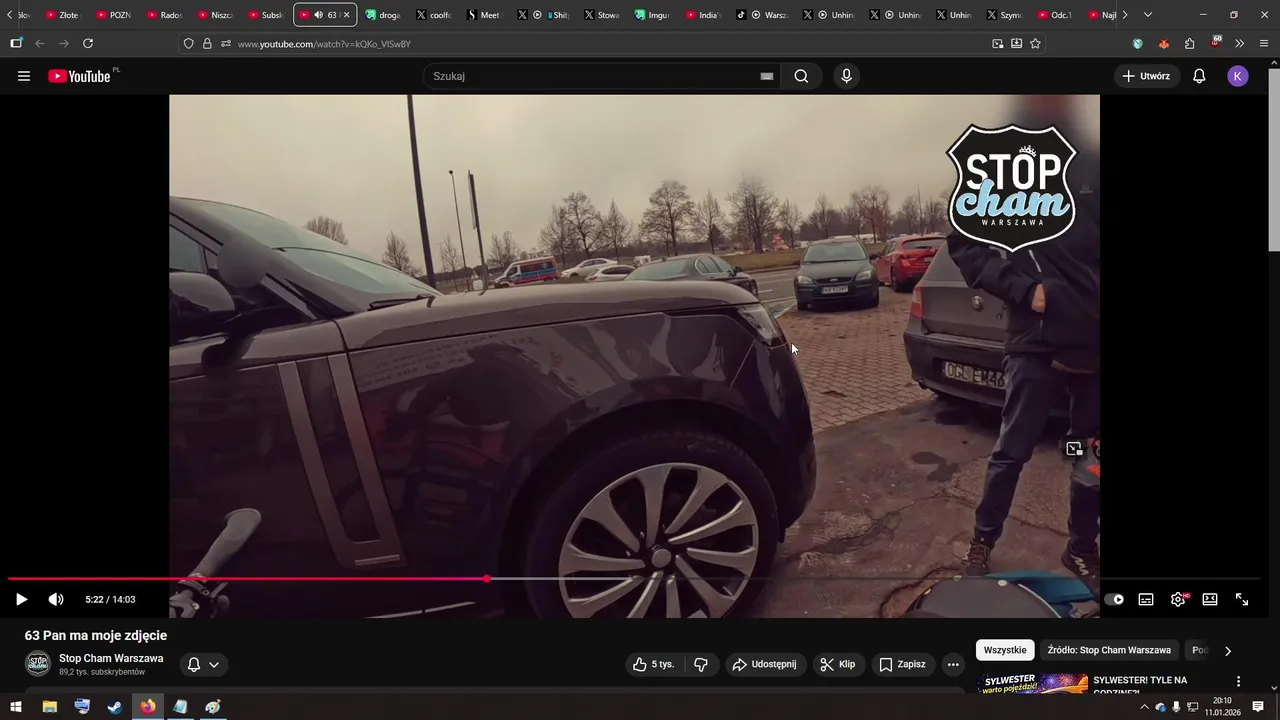
Task: Click the Stop Cham logo card on the video
Action: [x=1011, y=188]
